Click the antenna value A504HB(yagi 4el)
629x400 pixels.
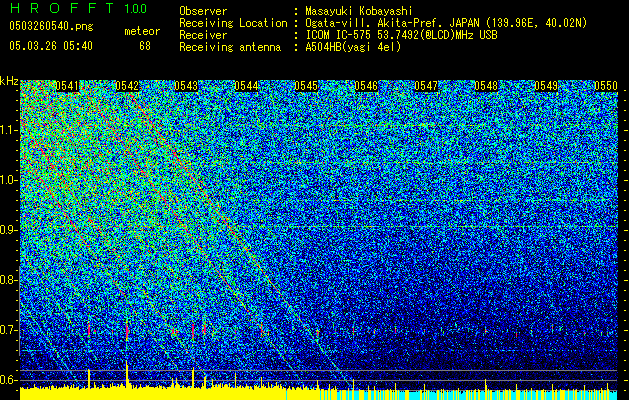coord(353,47)
